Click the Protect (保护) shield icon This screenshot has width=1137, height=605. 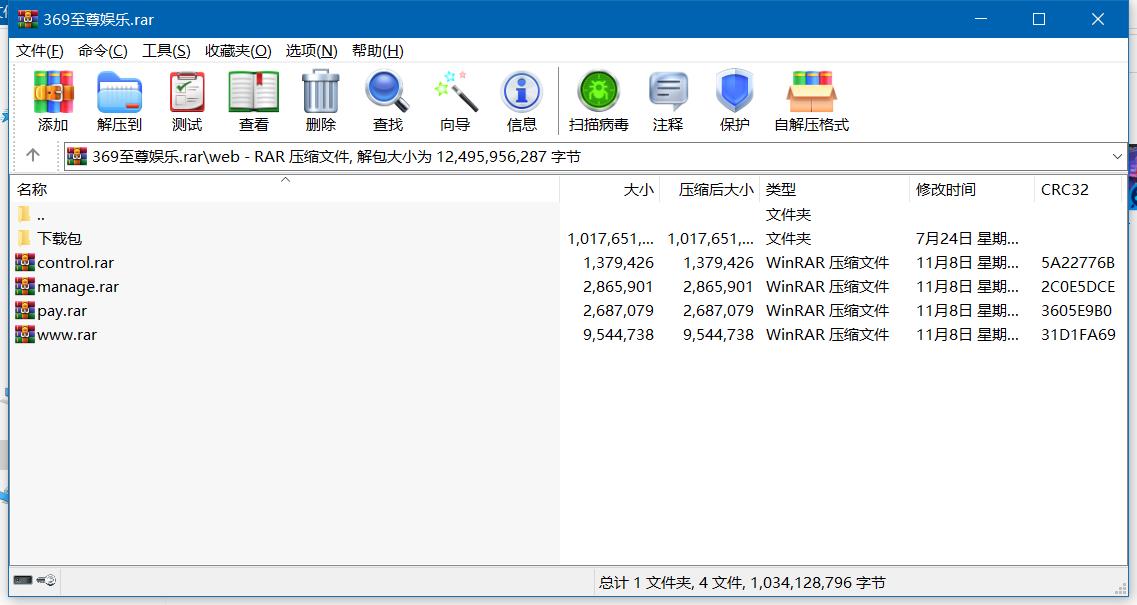pos(734,101)
